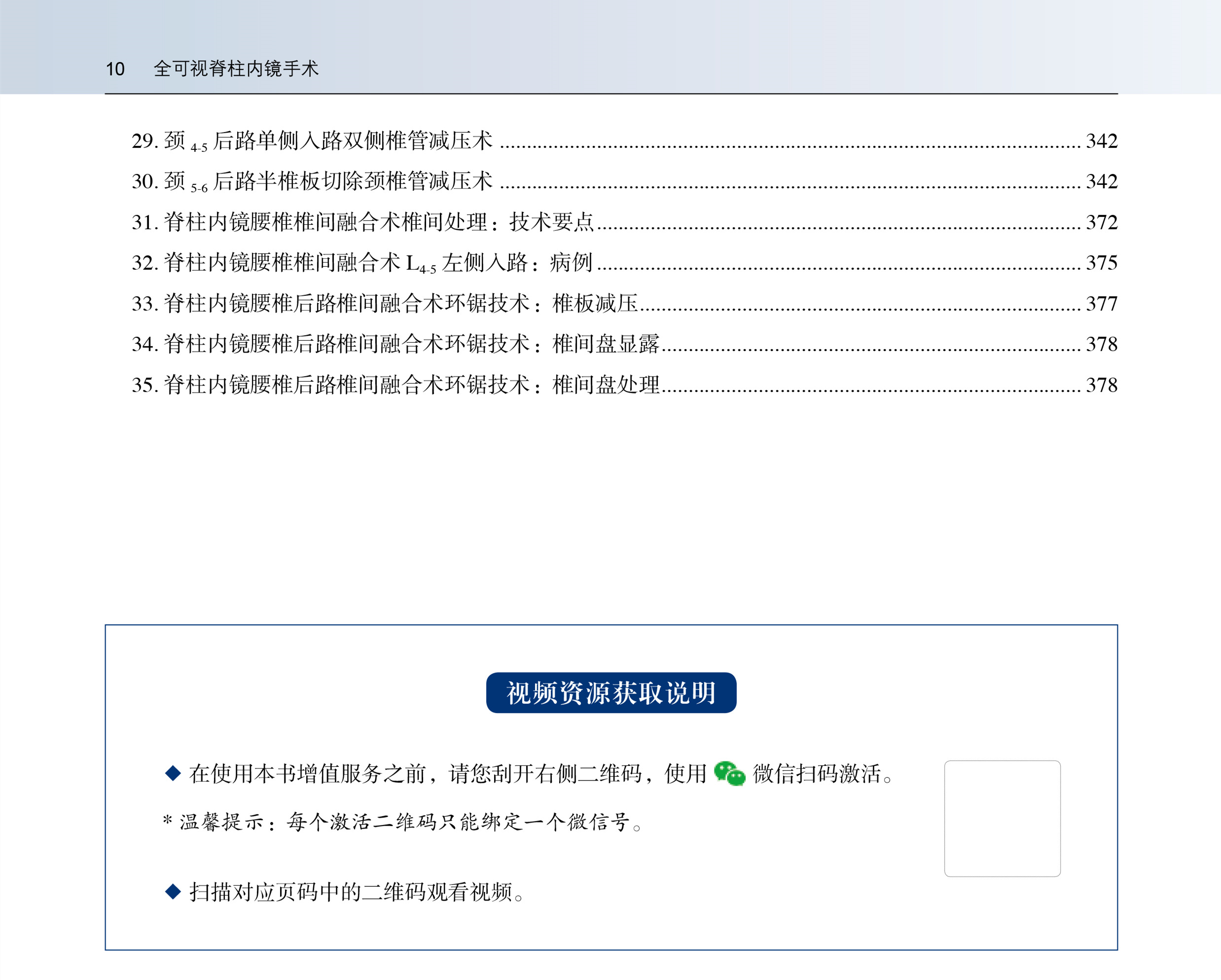
Task: Open entry 33 环锯技术：椎板减压
Action: click(x=385, y=304)
